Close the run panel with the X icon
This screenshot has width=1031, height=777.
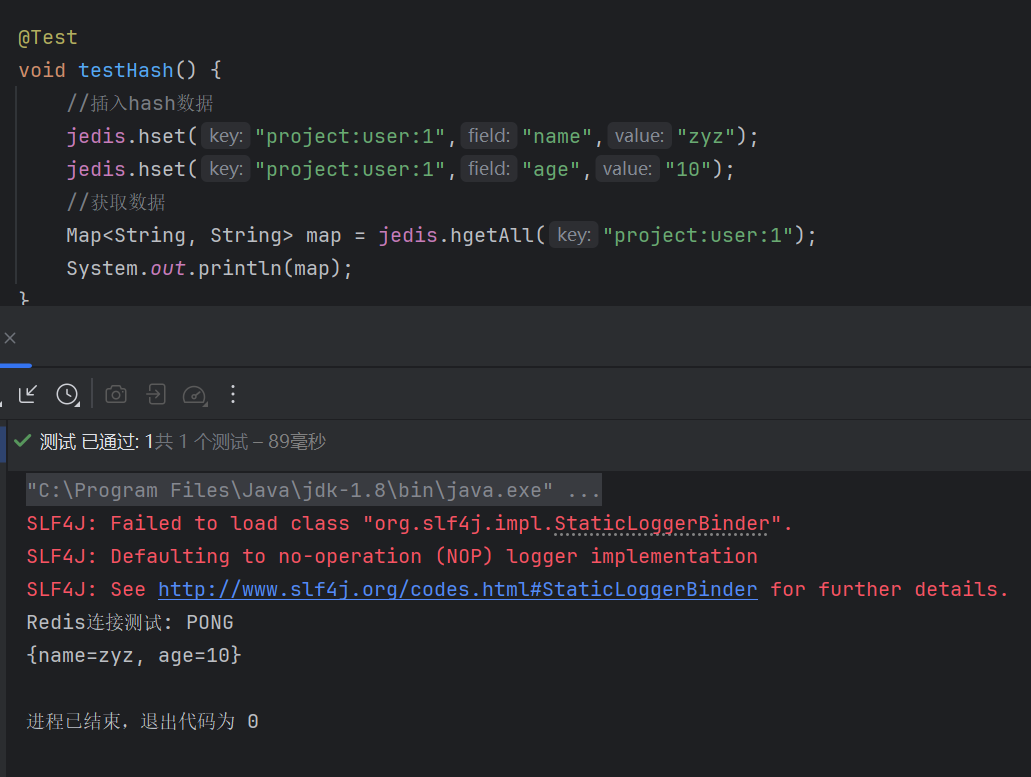coord(10,338)
